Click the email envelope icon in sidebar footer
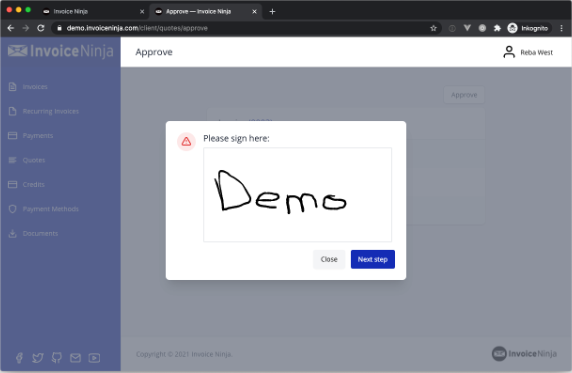This screenshot has height=373, width=572. point(76,358)
